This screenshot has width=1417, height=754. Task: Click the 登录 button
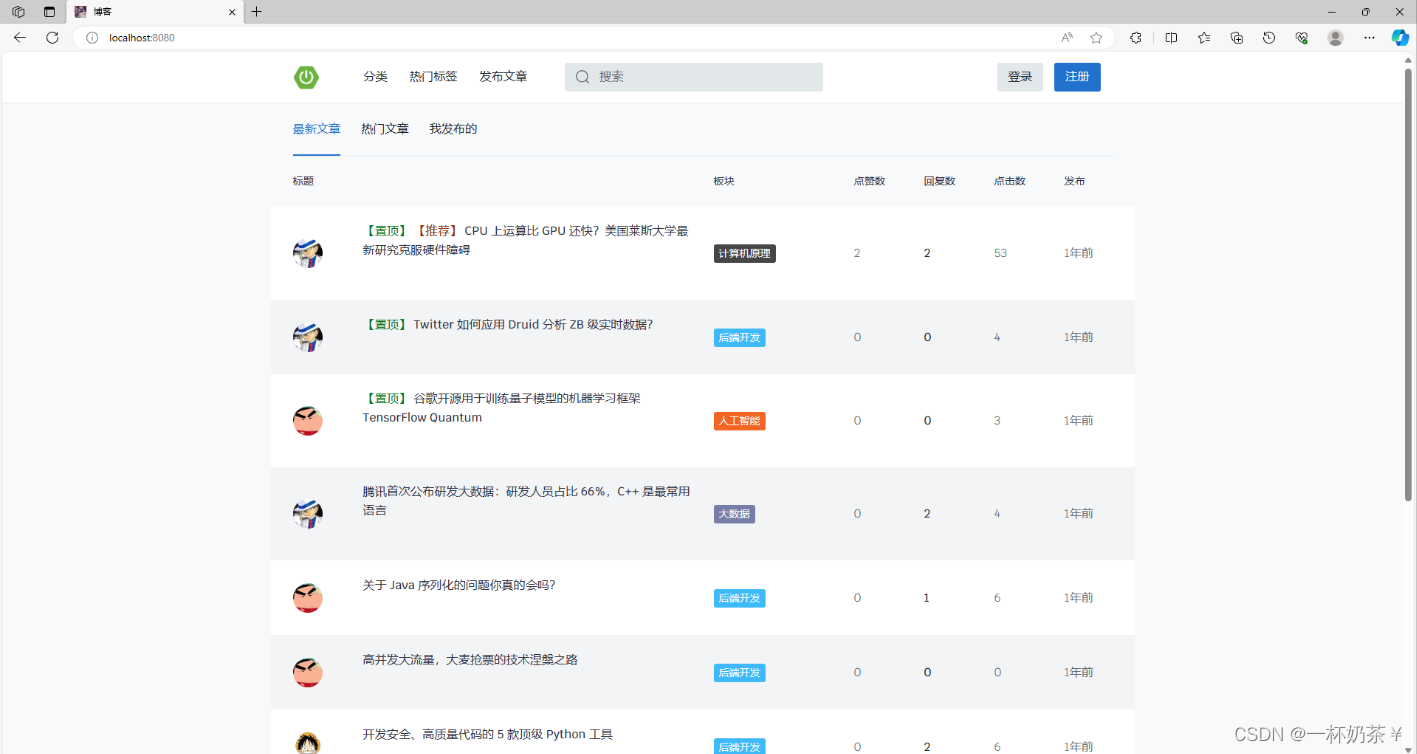click(x=1020, y=77)
